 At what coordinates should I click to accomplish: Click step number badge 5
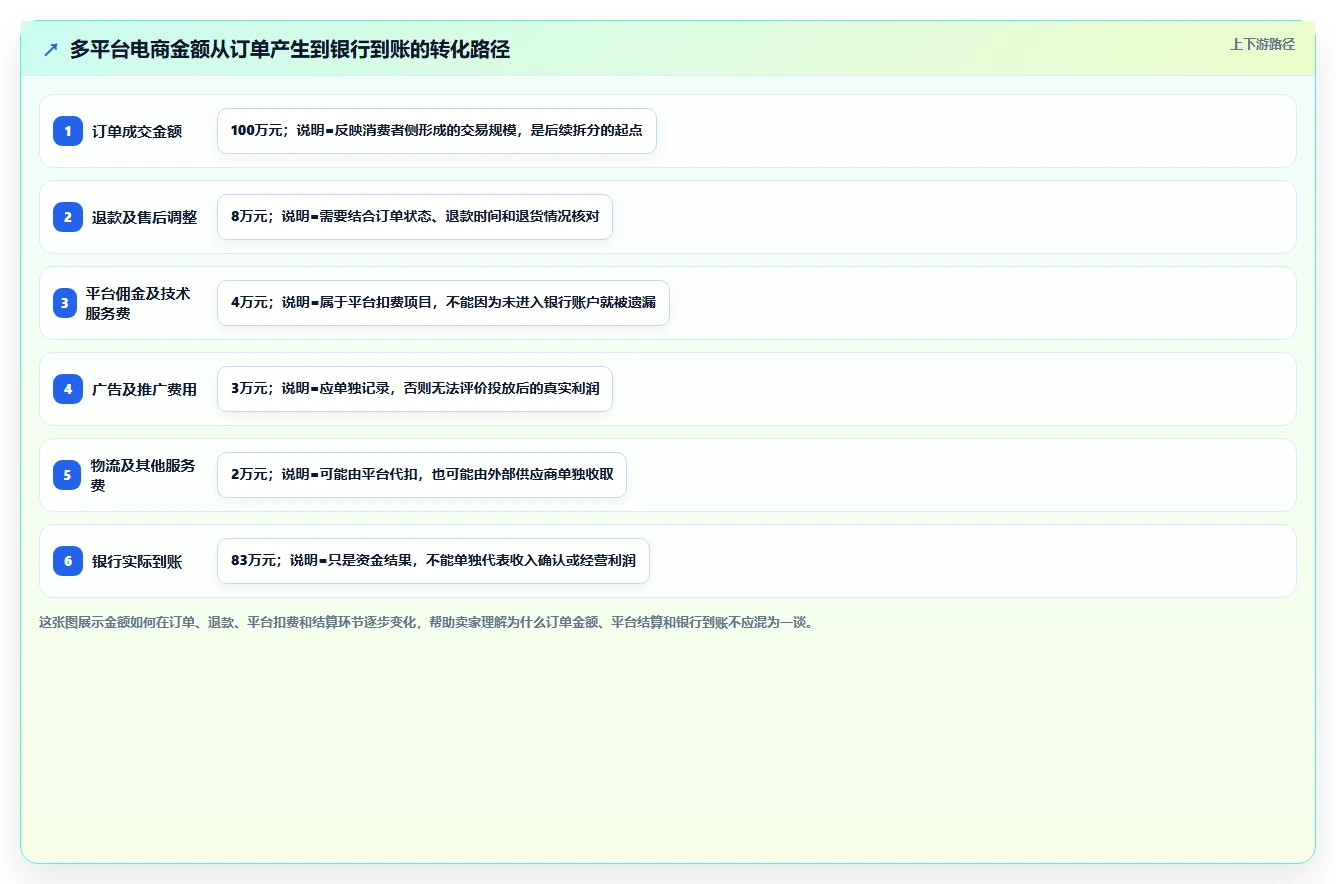68,475
